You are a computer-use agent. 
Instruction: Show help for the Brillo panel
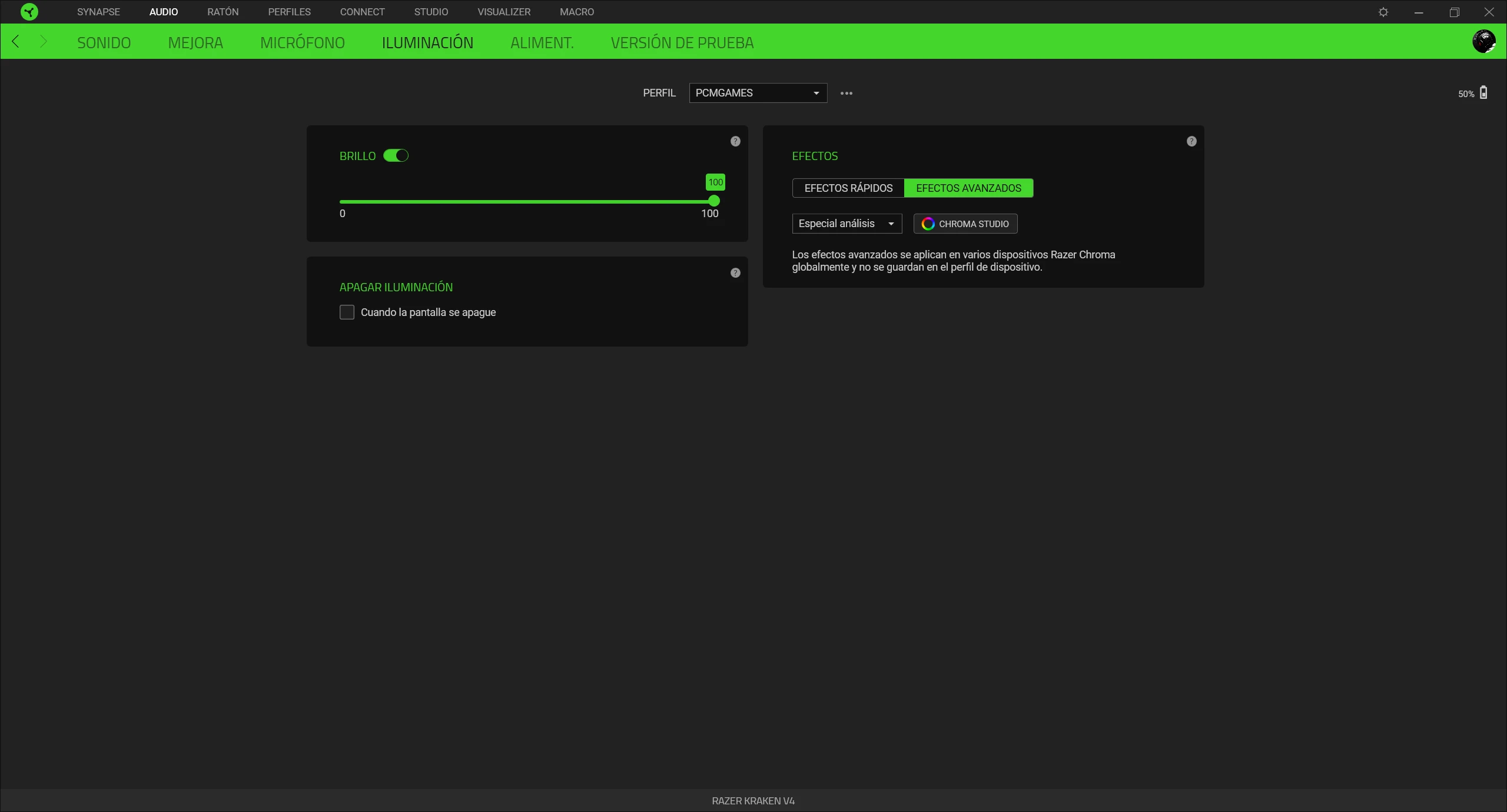(735, 141)
